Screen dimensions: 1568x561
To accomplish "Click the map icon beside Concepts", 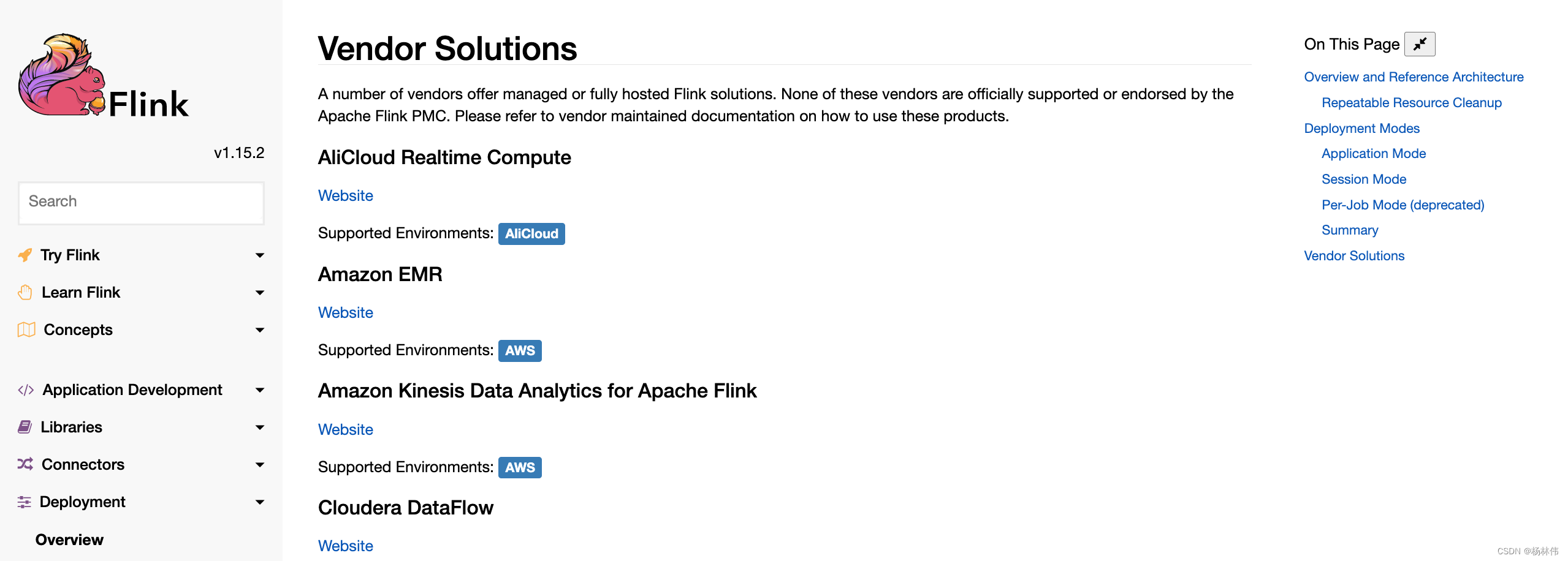I will tap(26, 330).
